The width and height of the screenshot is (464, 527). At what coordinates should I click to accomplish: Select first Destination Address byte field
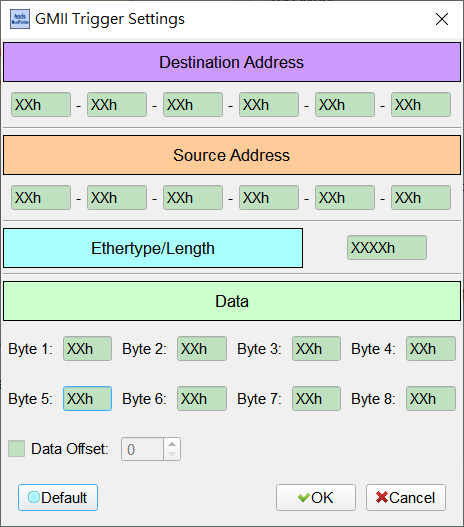pyautogui.click(x=41, y=105)
